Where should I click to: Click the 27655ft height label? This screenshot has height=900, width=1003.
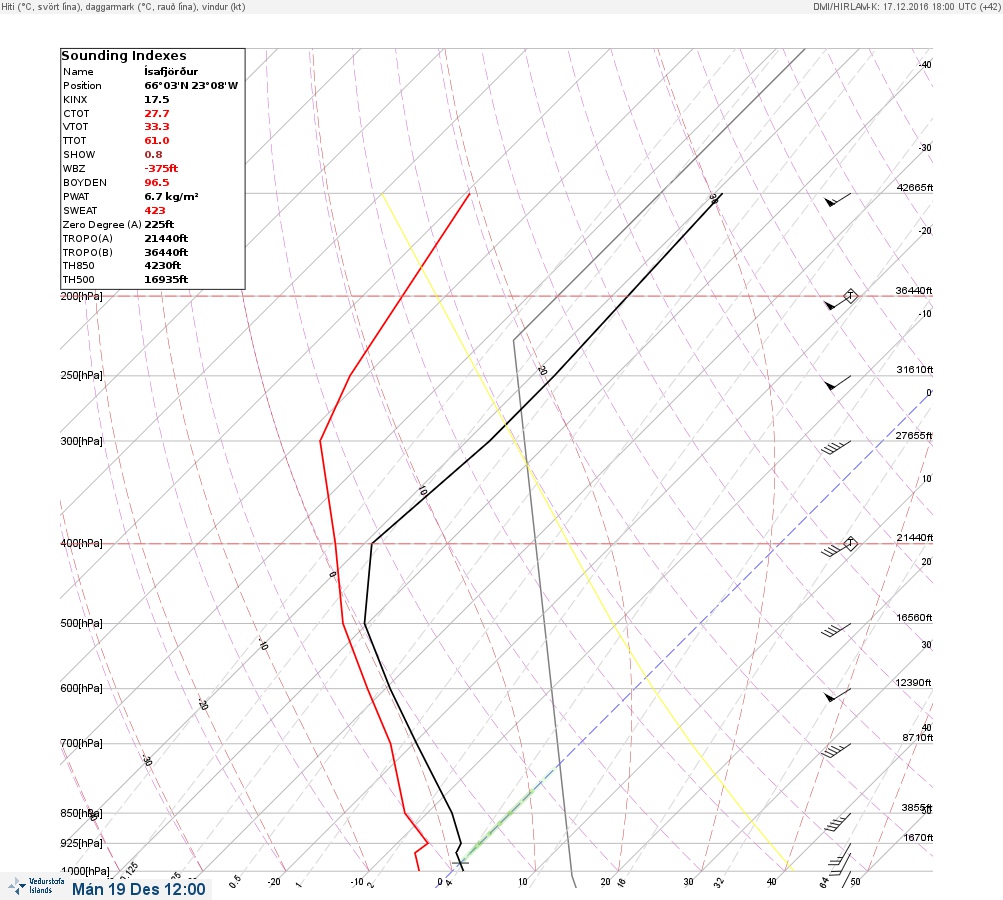(913, 436)
